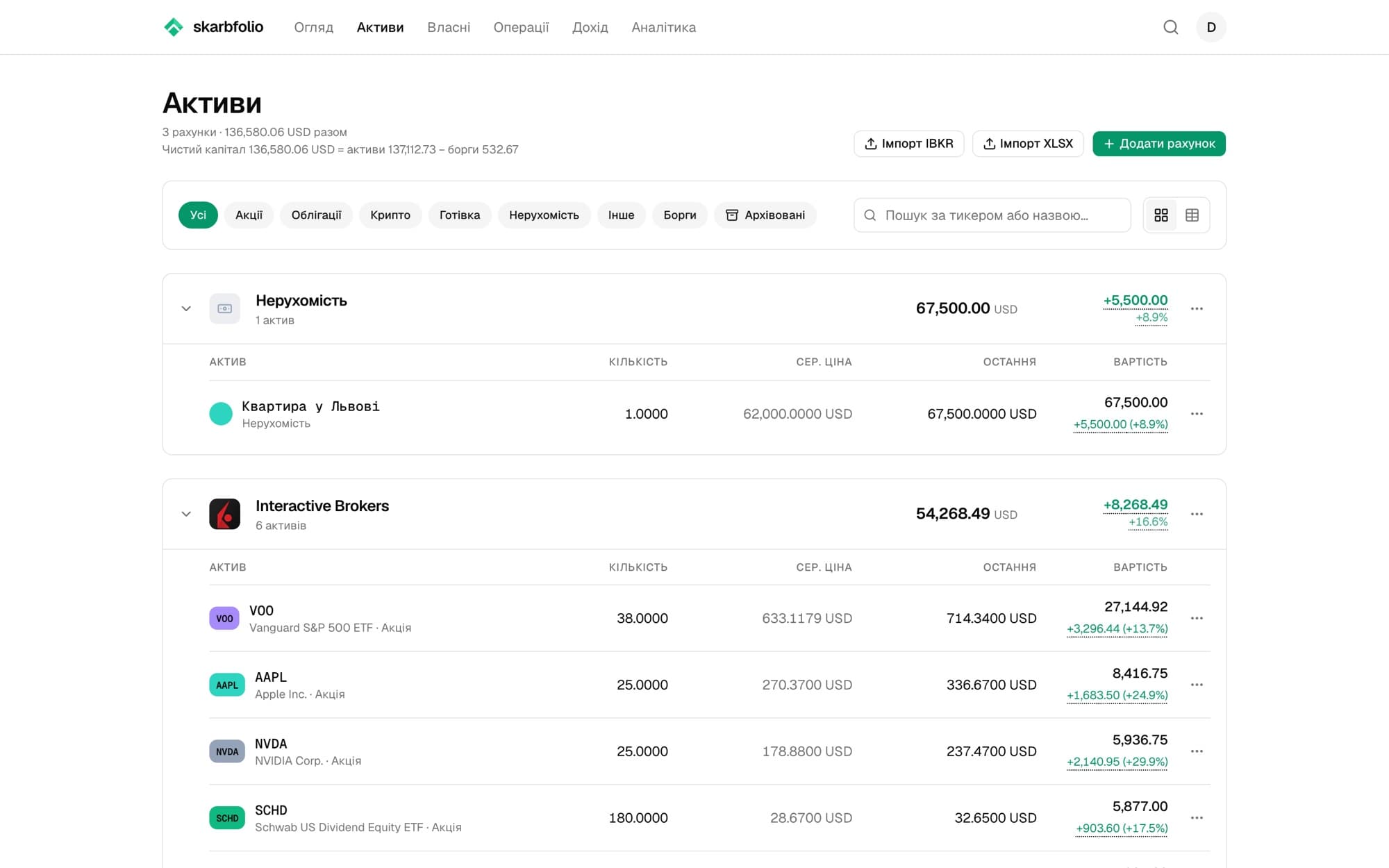Image resolution: width=1389 pixels, height=868 pixels.
Task: Click Додати рахунок button
Action: 1159,144
